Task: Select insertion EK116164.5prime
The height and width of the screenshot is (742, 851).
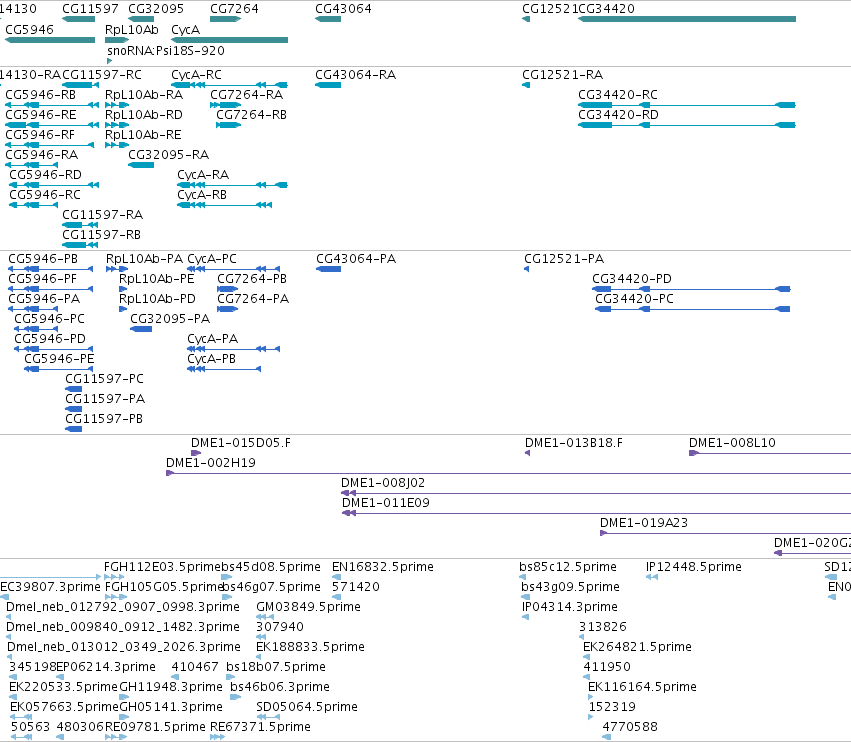Action: pos(642,687)
